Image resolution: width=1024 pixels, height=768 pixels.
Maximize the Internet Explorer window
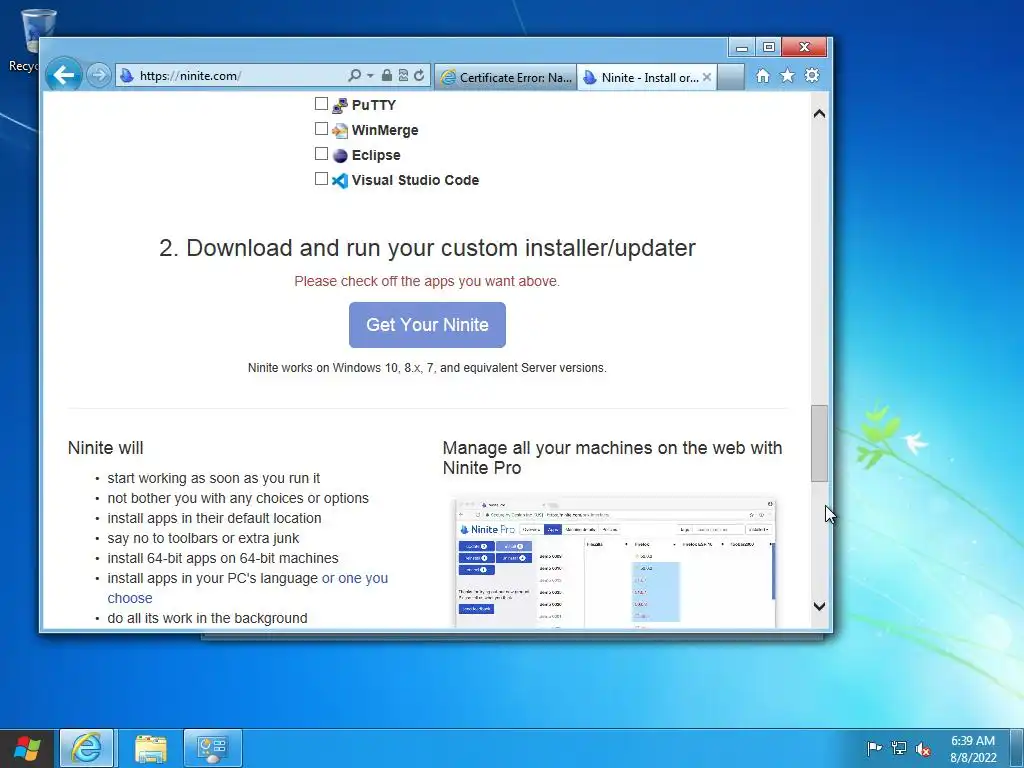click(769, 47)
